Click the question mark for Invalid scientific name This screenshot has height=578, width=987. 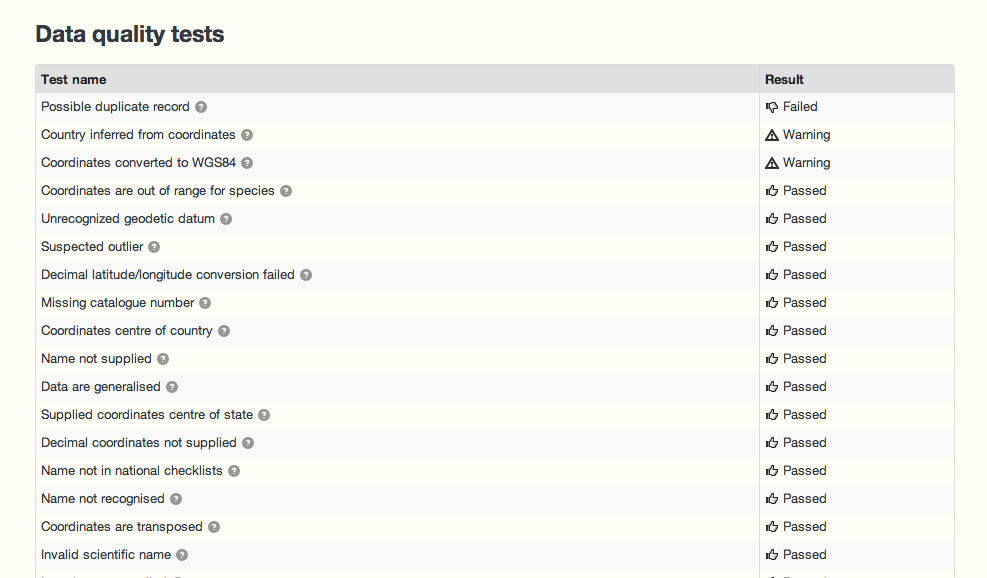182,554
